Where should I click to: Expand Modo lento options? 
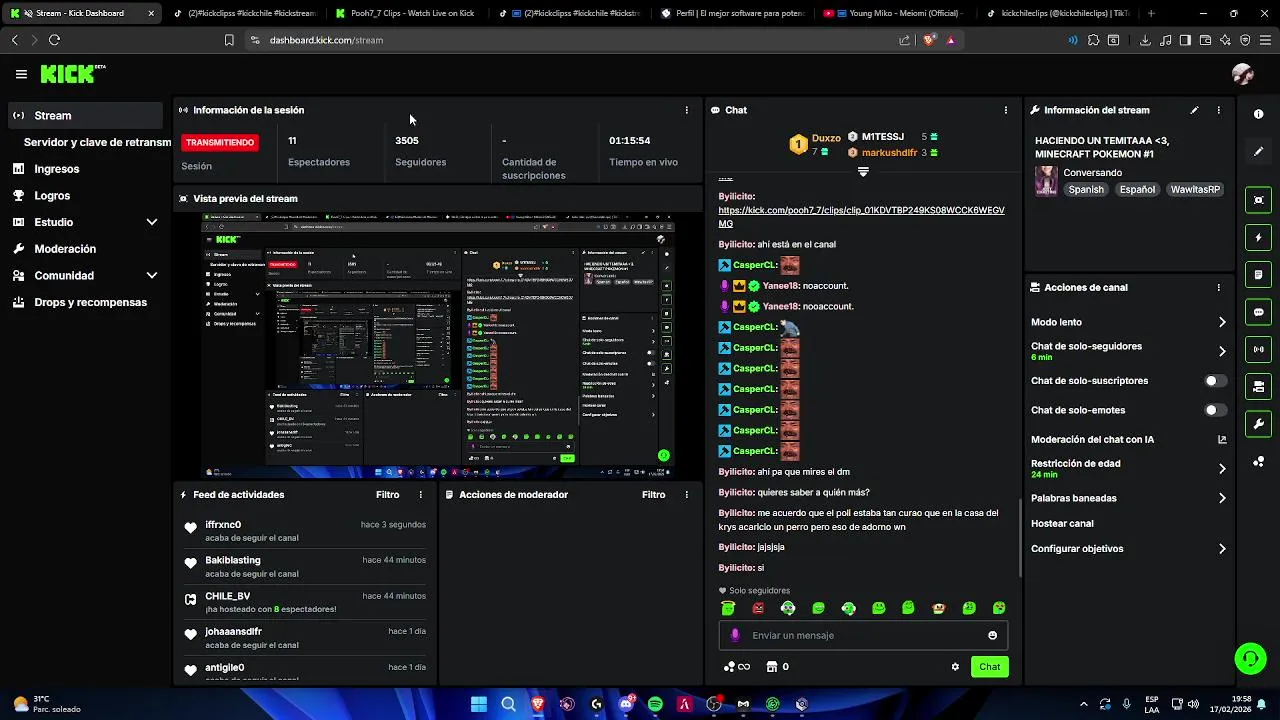pos(1222,322)
